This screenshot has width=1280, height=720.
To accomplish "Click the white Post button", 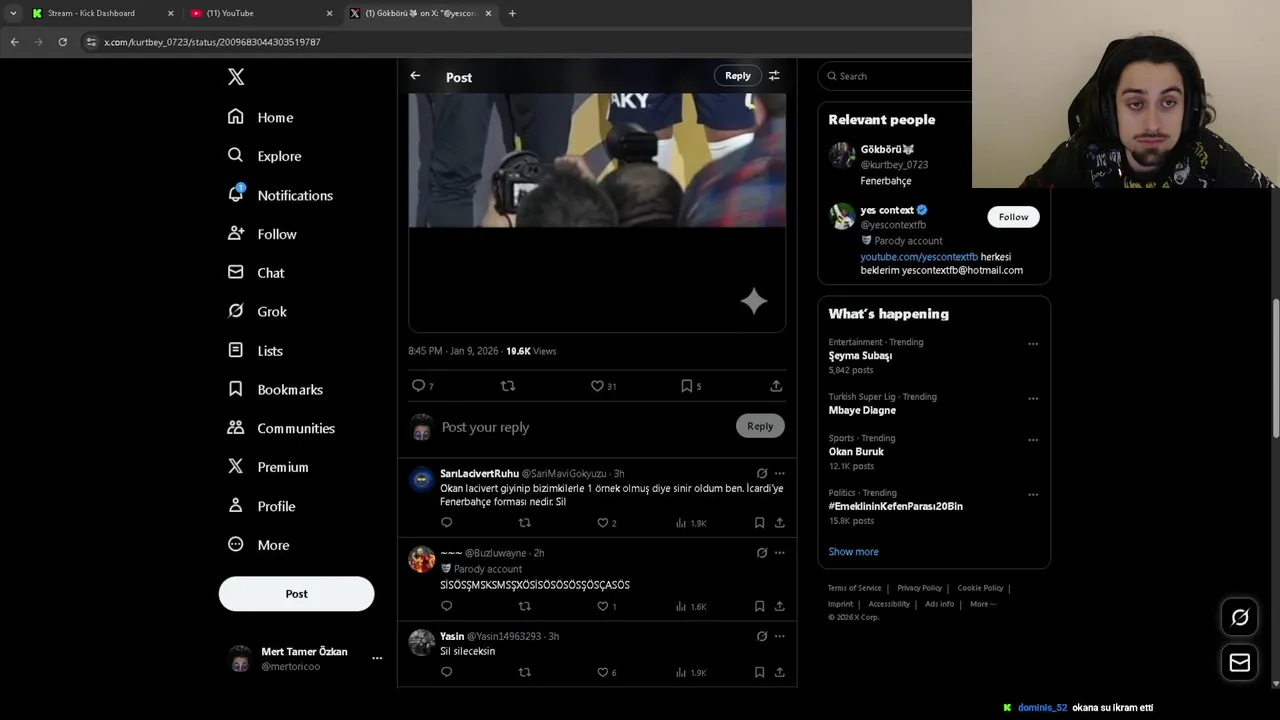I will (296, 594).
